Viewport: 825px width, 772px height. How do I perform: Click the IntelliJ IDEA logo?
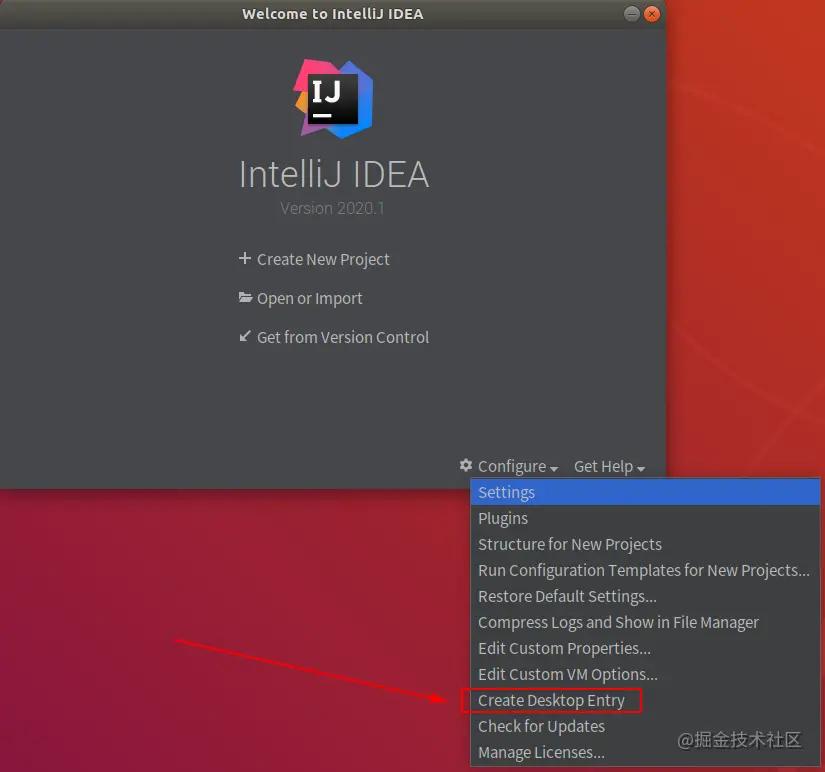333,99
